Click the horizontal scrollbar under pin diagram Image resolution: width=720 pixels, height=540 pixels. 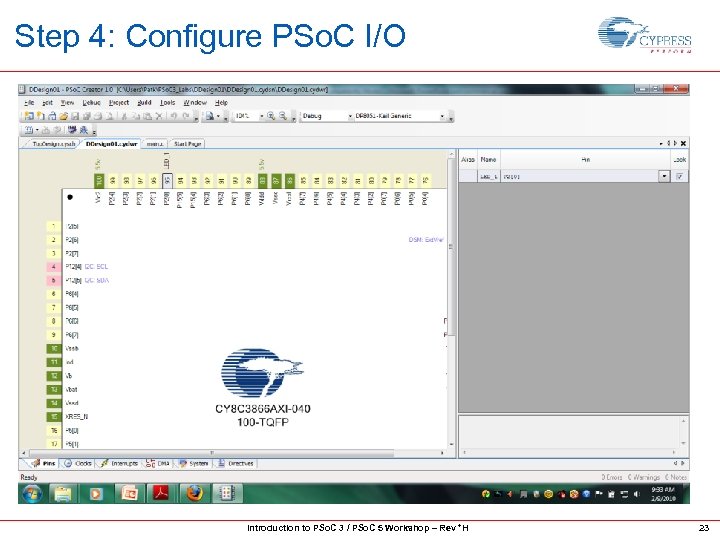tap(211, 453)
